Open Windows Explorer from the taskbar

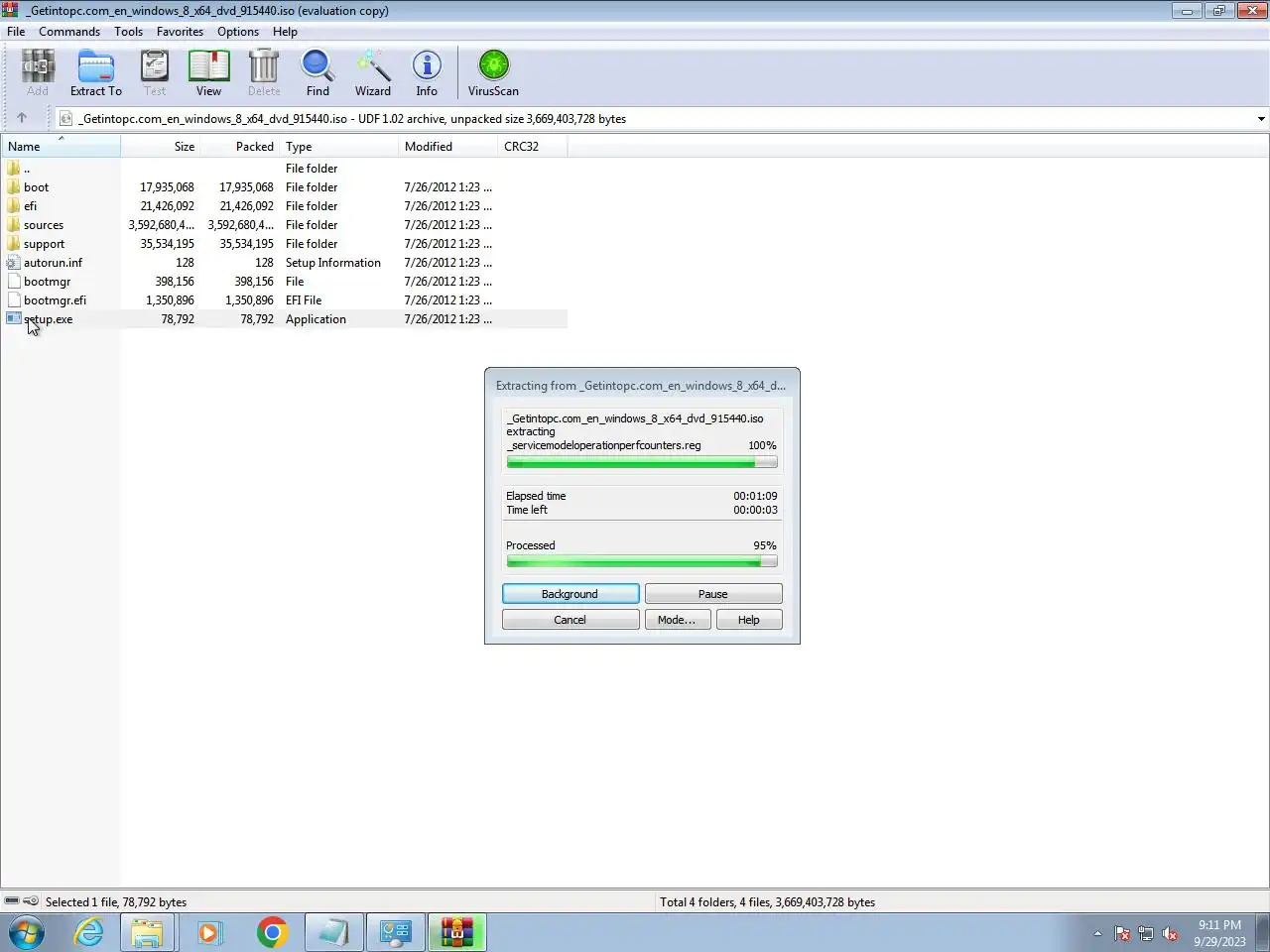tap(148, 932)
